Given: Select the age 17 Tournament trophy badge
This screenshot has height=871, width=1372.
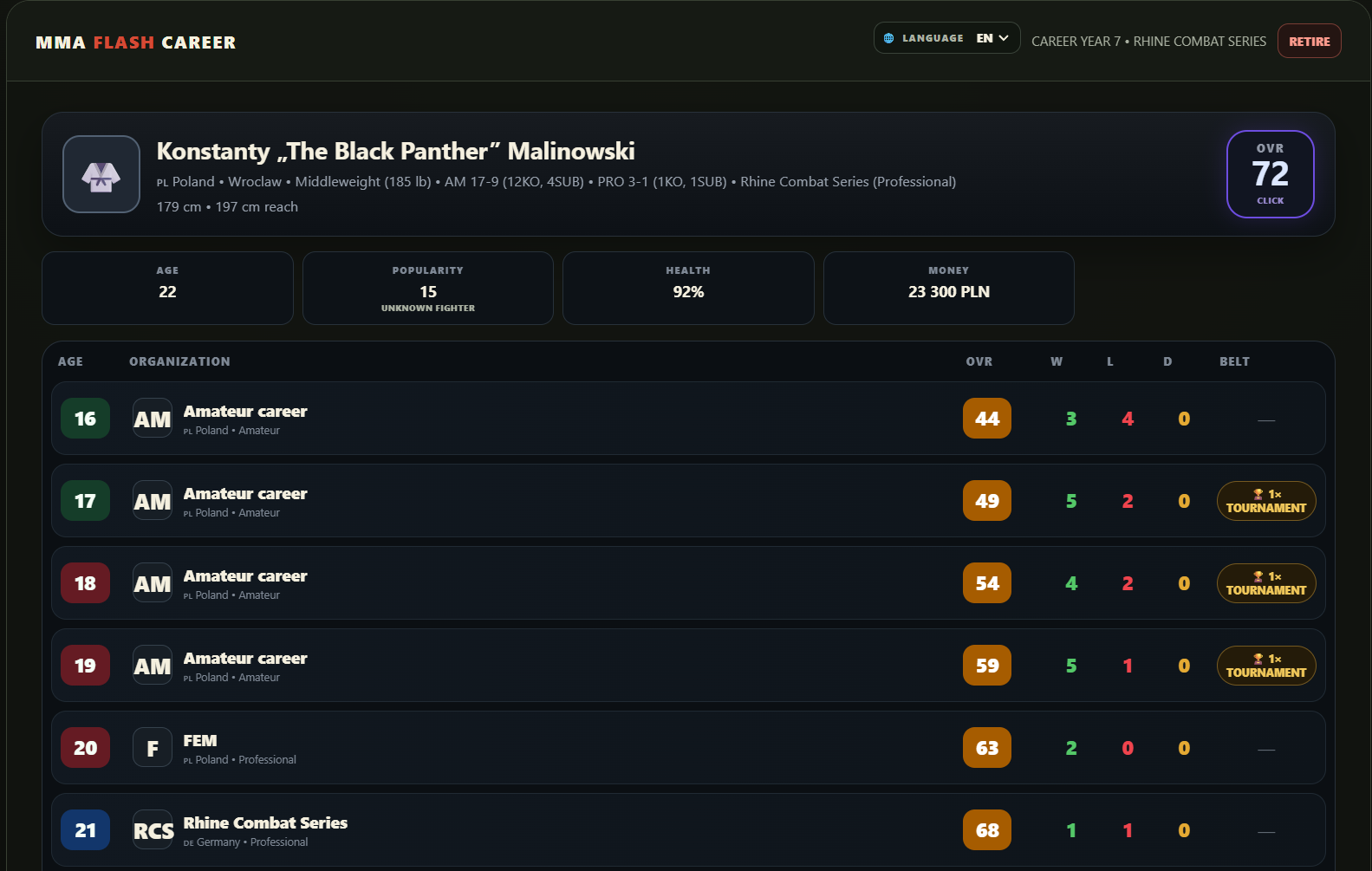Looking at the screenshot, I should 1266,501.
